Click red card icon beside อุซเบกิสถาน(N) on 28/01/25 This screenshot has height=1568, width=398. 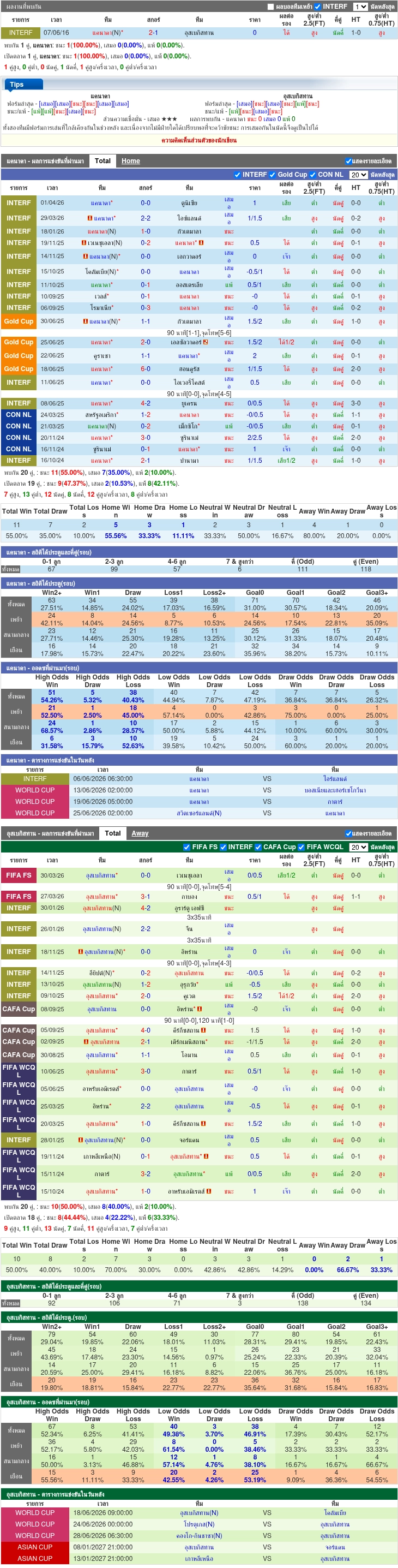tap(80, 1140)
